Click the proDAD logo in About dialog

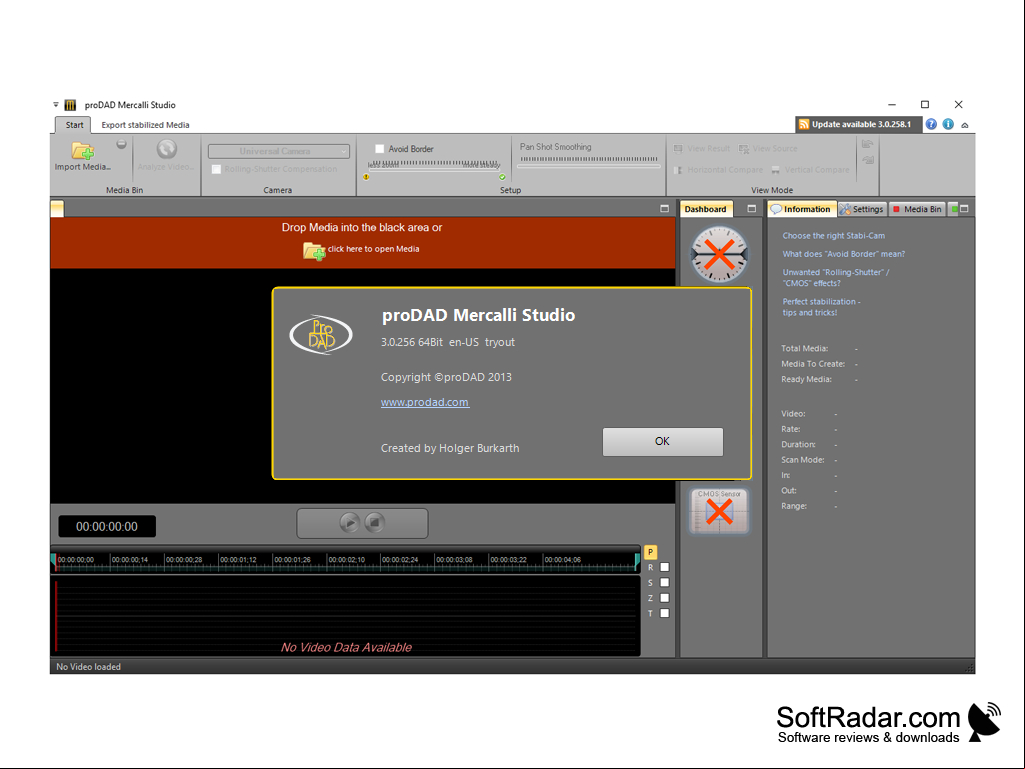pos(321,334)
